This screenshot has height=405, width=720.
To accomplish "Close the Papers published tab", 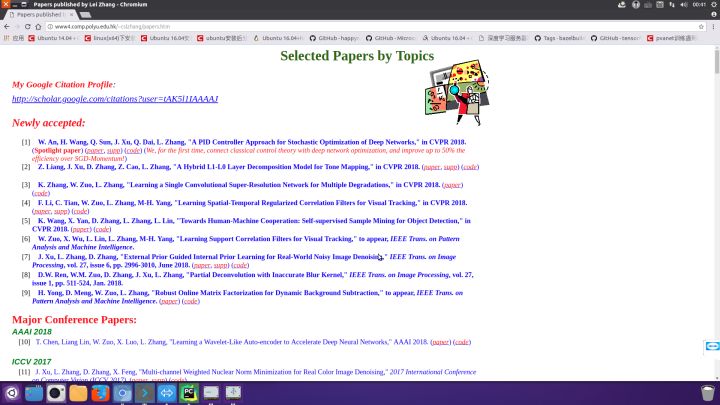I will coord(71,15).
